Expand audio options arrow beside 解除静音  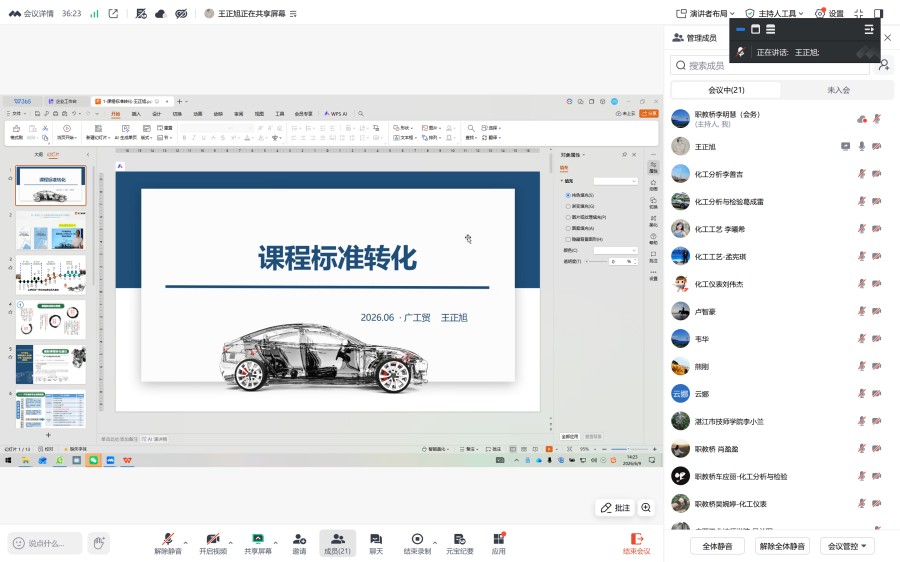185,542
